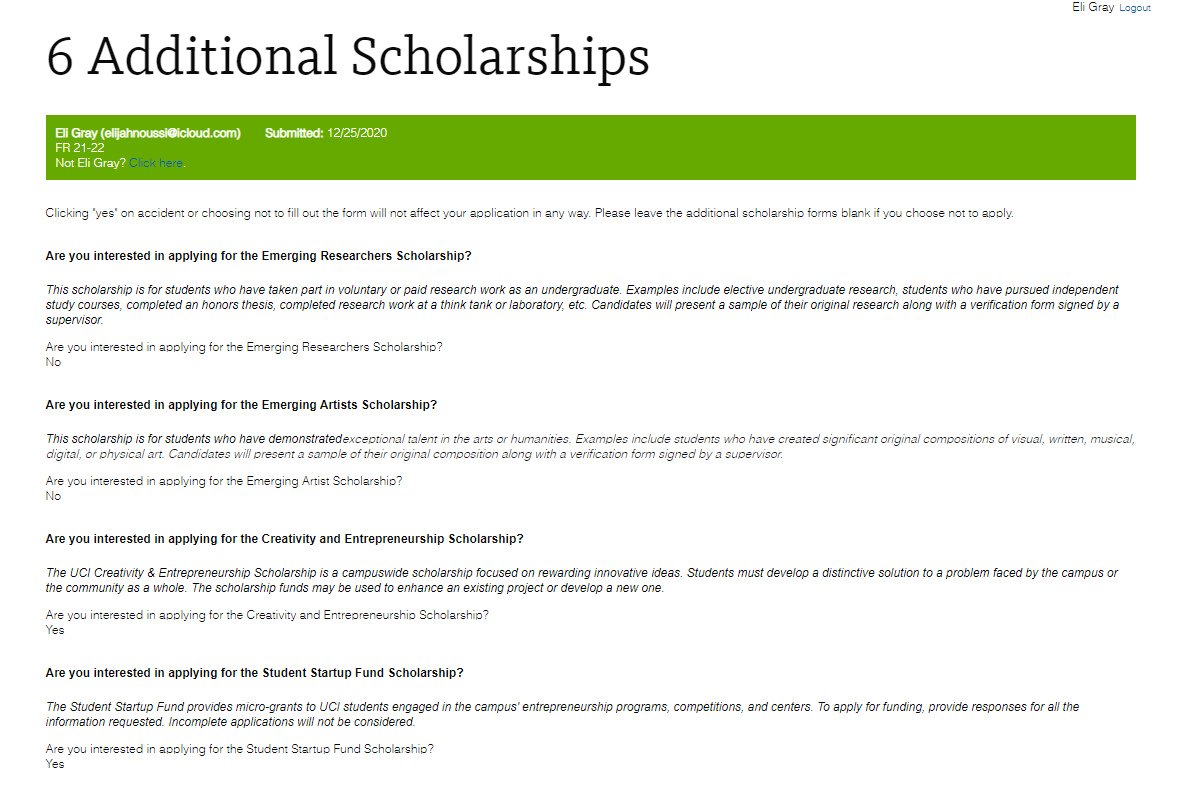
Task: Click the bold Creativity and Entrepreneurship Scholarship heading
Action: pyautogui.click(x=284, y=539)
